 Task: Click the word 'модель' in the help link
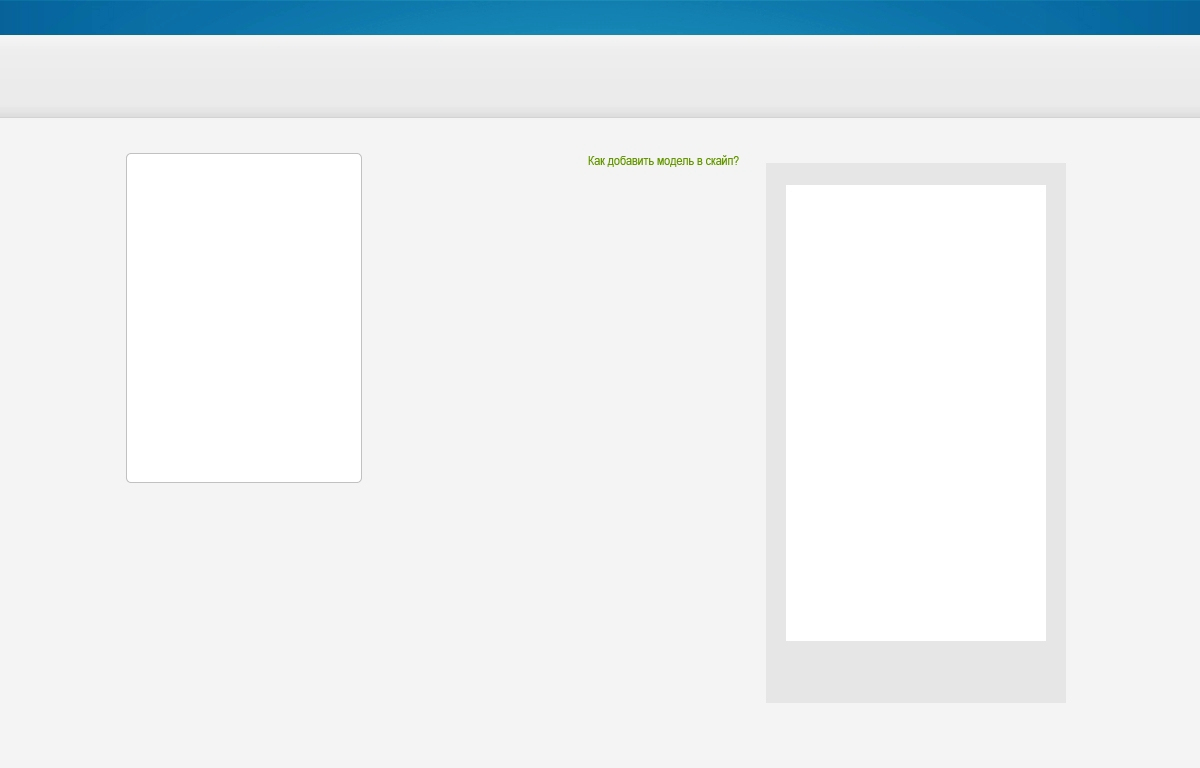(x=675, y=161)
